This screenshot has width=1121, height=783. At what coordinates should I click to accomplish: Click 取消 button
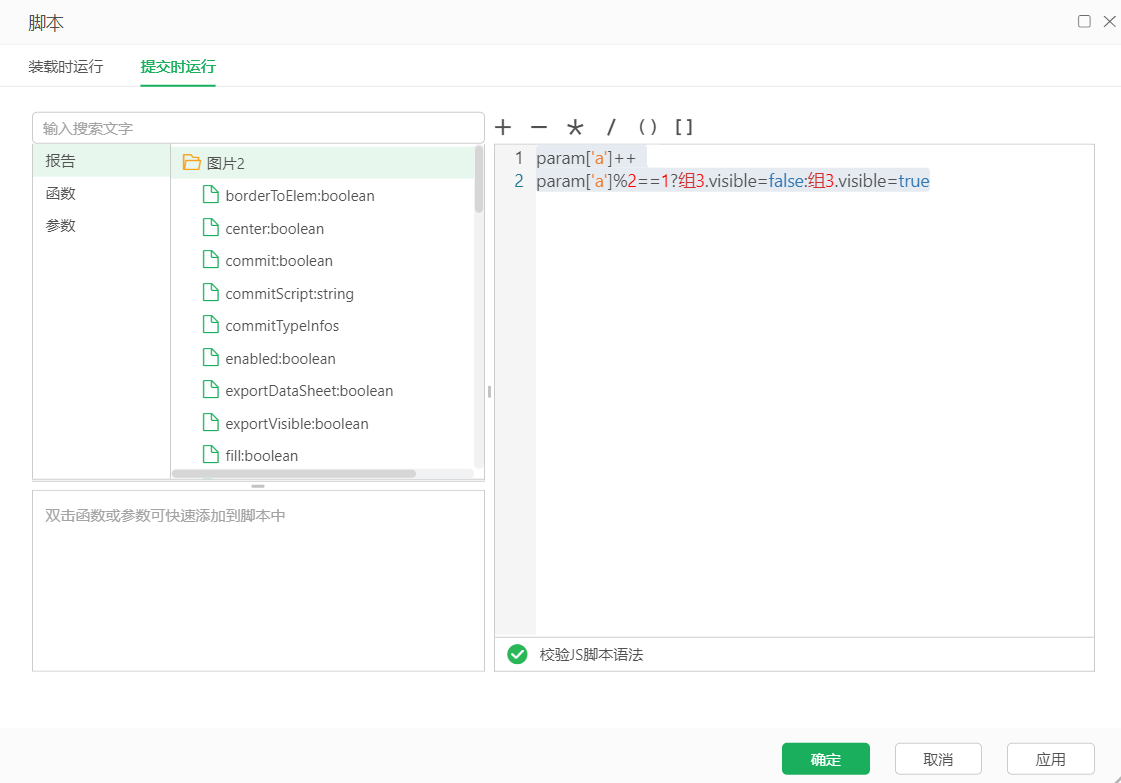938,759
